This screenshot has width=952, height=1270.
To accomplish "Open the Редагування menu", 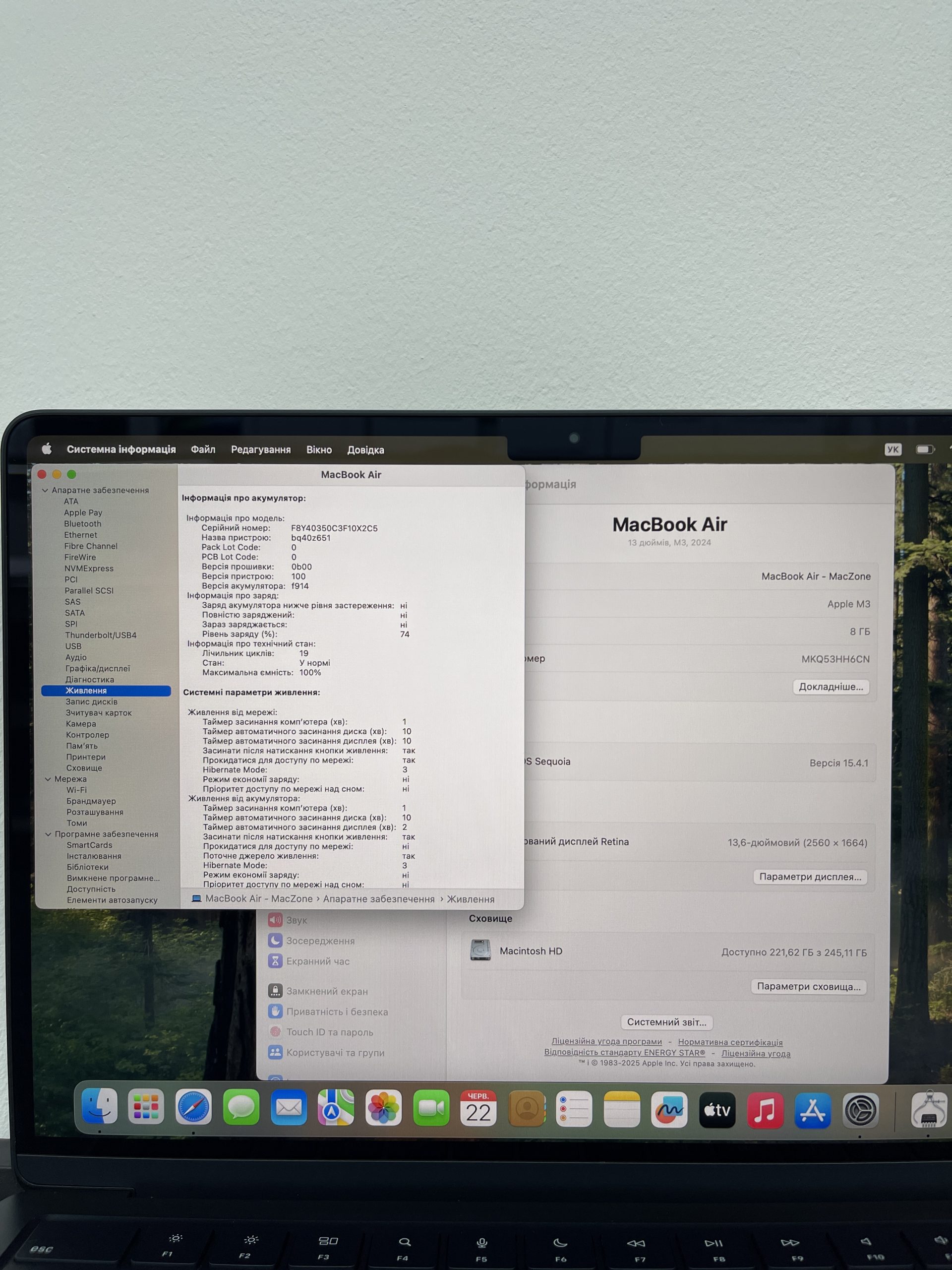I will pyautogui.click(x=260, y=449).
